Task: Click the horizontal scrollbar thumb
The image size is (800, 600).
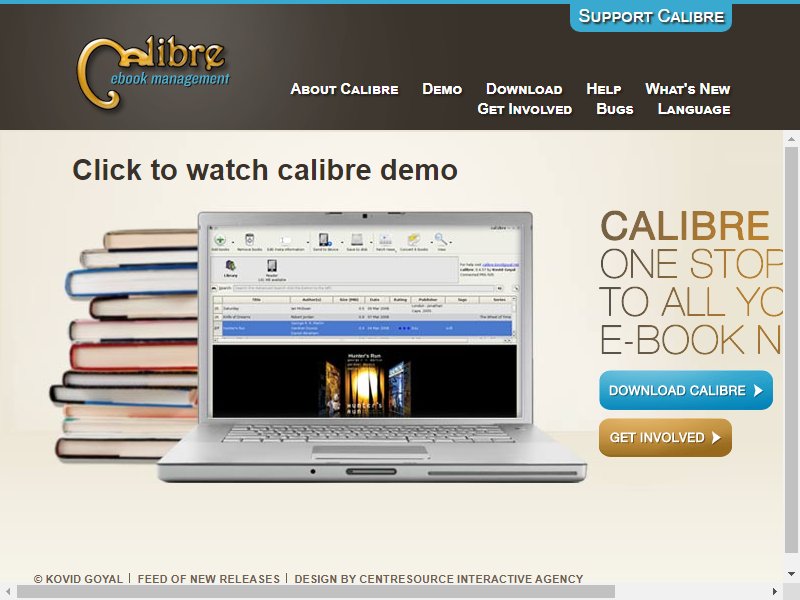Action: (316, 592)
